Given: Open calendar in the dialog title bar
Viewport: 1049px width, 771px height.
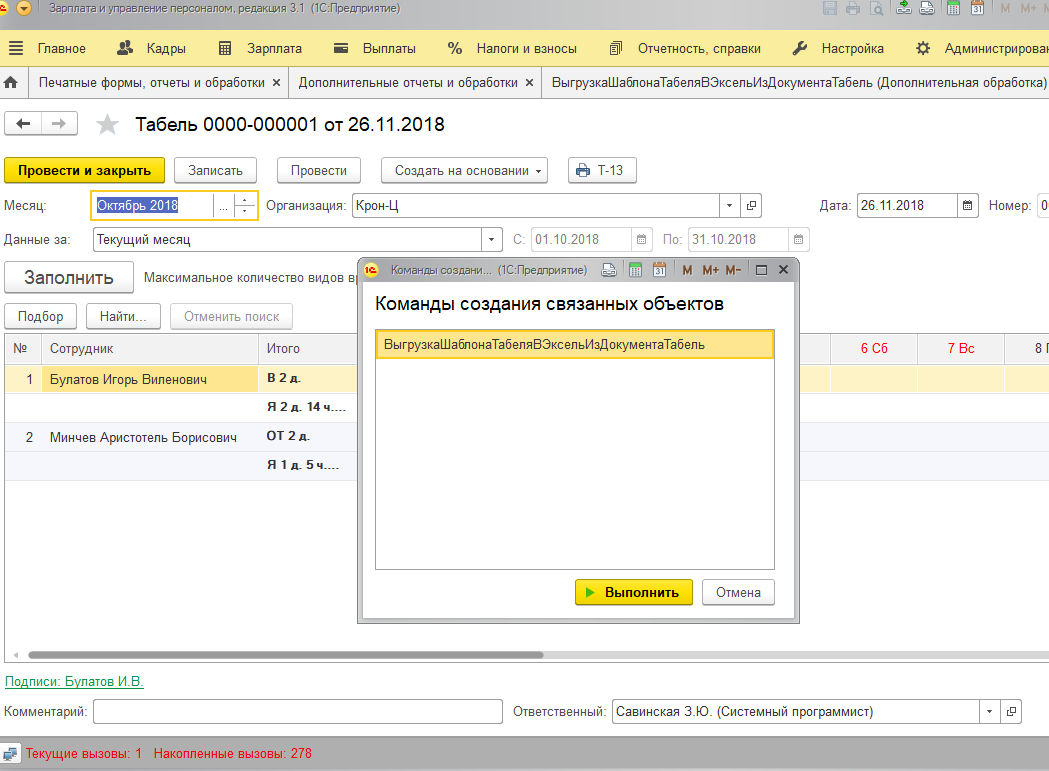Looking at the screenshot, I should click(x=660, y=270).
